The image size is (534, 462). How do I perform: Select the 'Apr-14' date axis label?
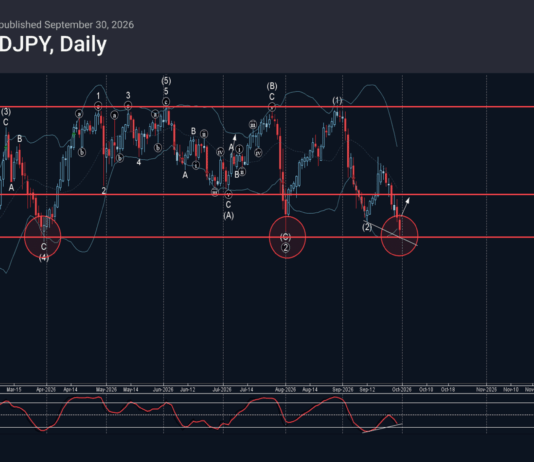(x=70, y=389)
